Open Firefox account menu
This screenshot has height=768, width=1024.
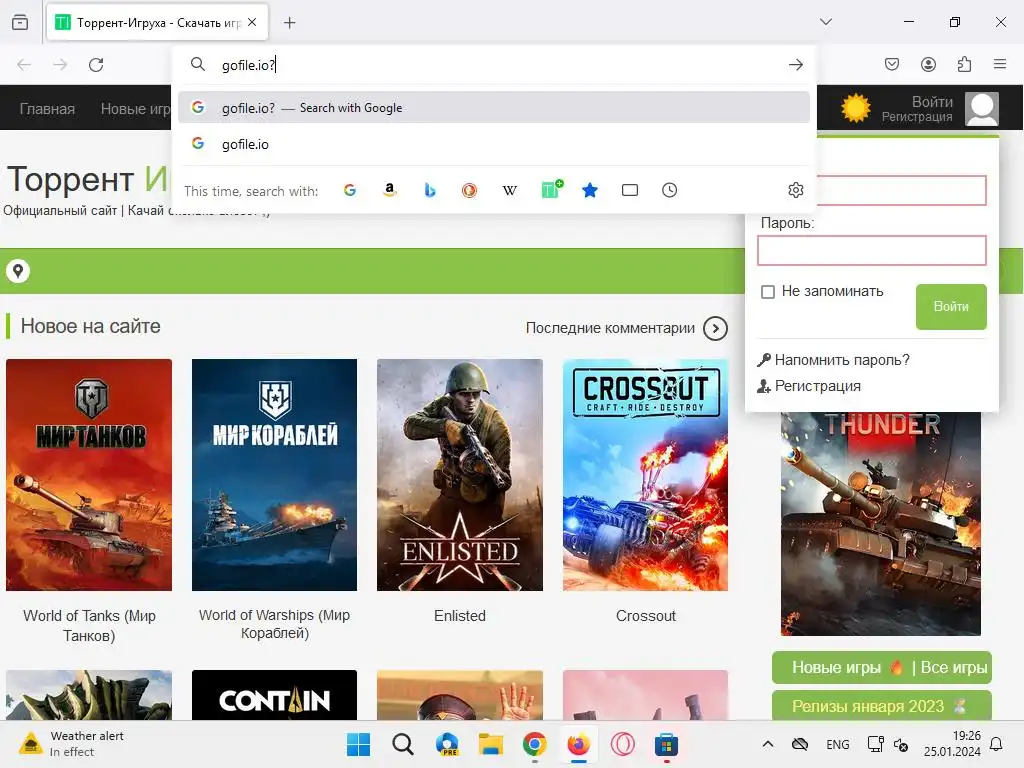928,64
